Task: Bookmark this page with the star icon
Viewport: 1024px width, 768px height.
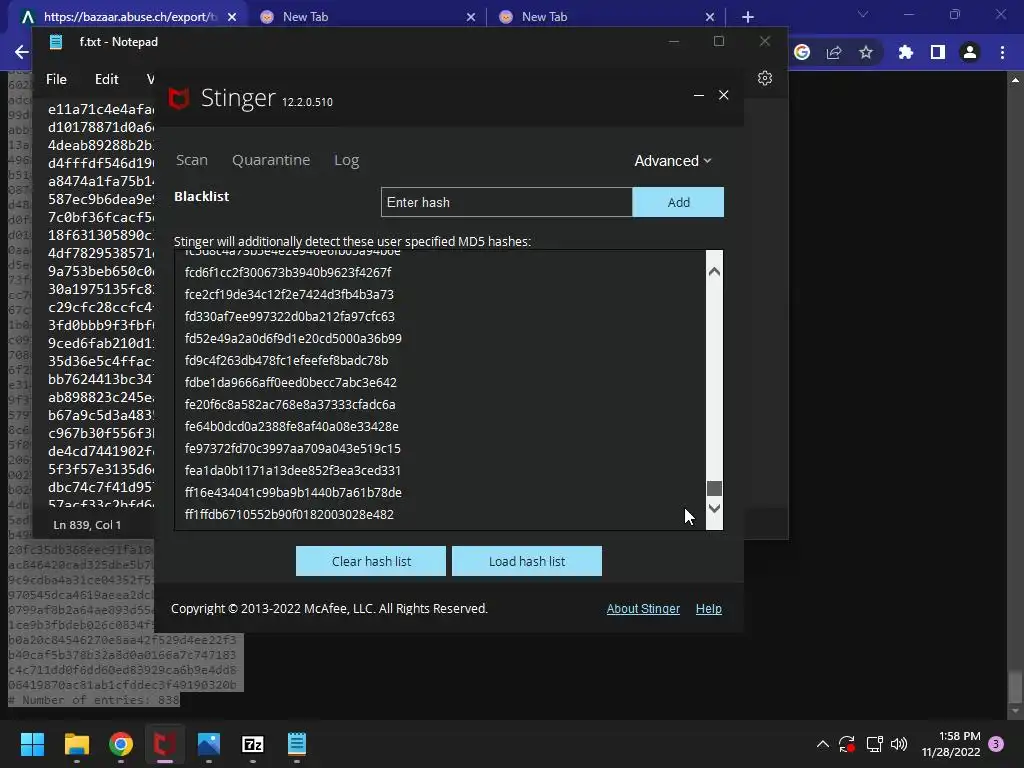Action: coord(866,52)
